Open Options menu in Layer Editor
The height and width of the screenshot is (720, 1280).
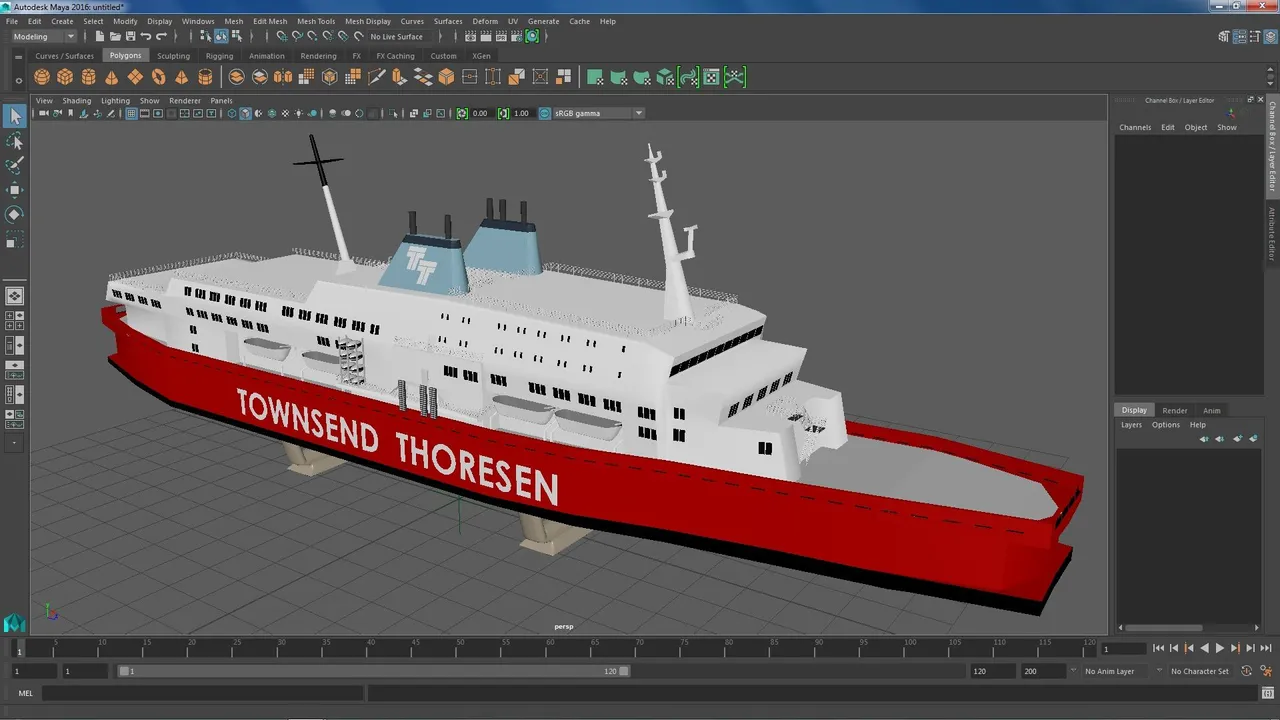pos(1166,425)
